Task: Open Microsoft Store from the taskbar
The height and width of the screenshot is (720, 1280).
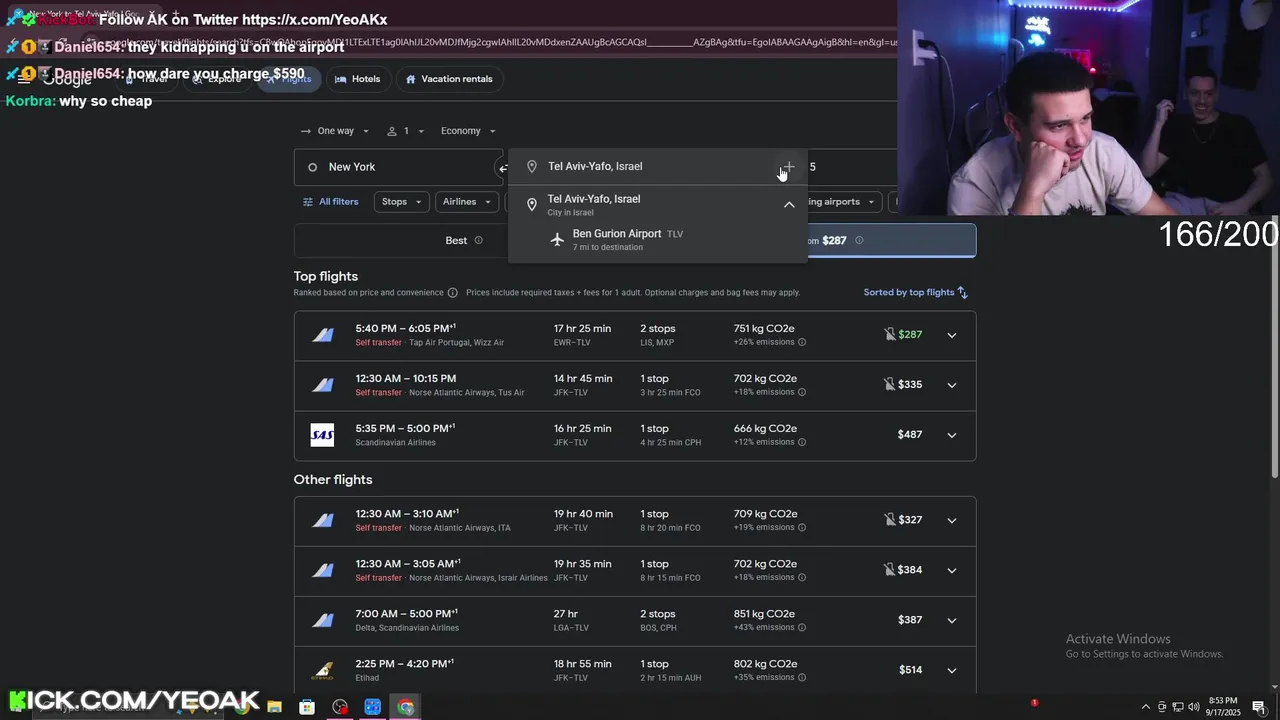Action: 307,707
